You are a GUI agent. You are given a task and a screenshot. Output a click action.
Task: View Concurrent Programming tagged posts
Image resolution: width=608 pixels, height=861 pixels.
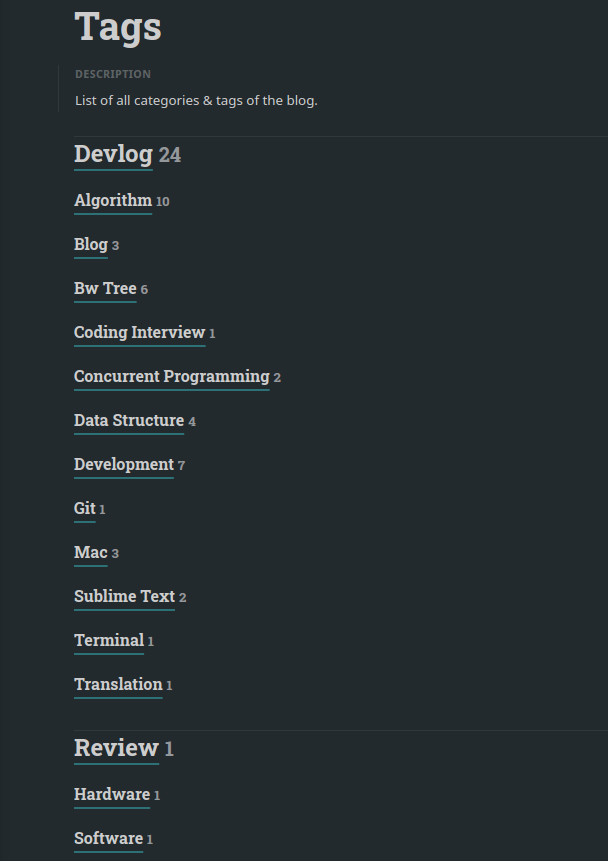click(171, 376)
